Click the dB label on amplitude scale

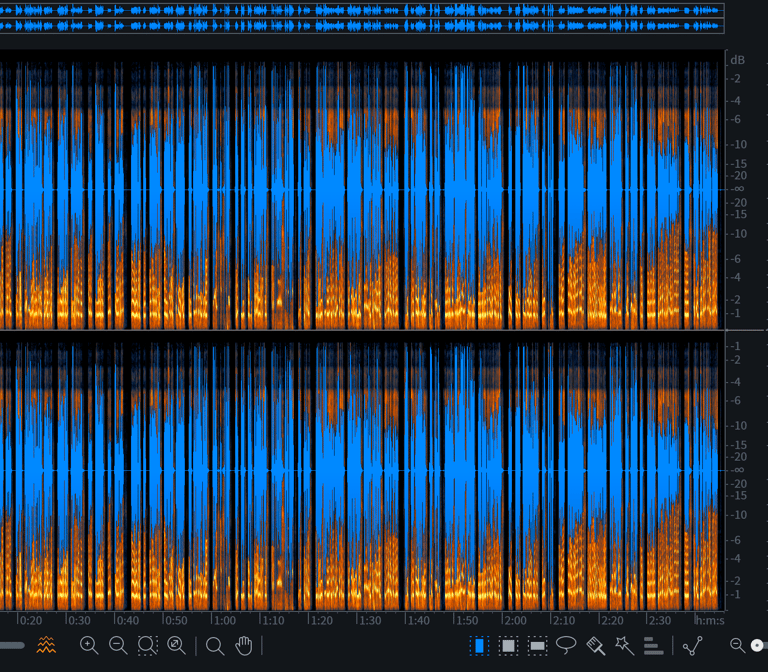(737, 60)
